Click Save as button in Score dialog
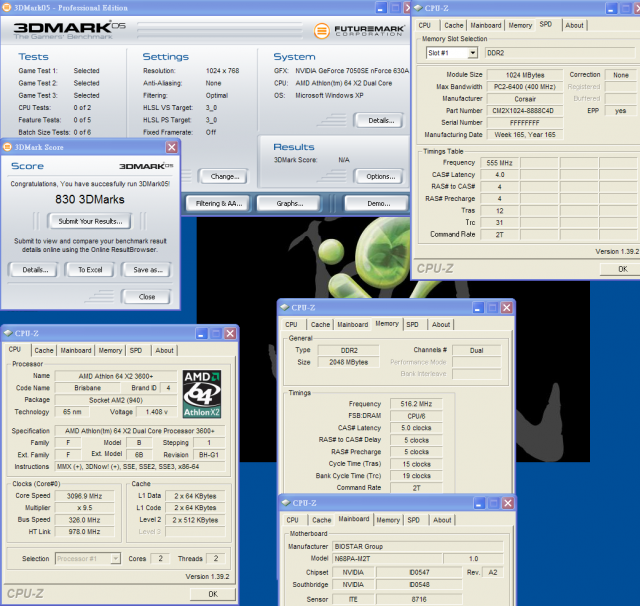 (x=147, y=270)
